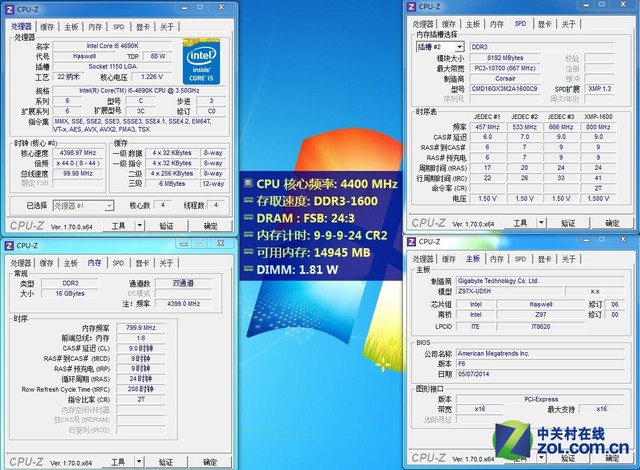Click the 208 时钟 tRFC value
The image size is (640, 470).
point(141,389)
